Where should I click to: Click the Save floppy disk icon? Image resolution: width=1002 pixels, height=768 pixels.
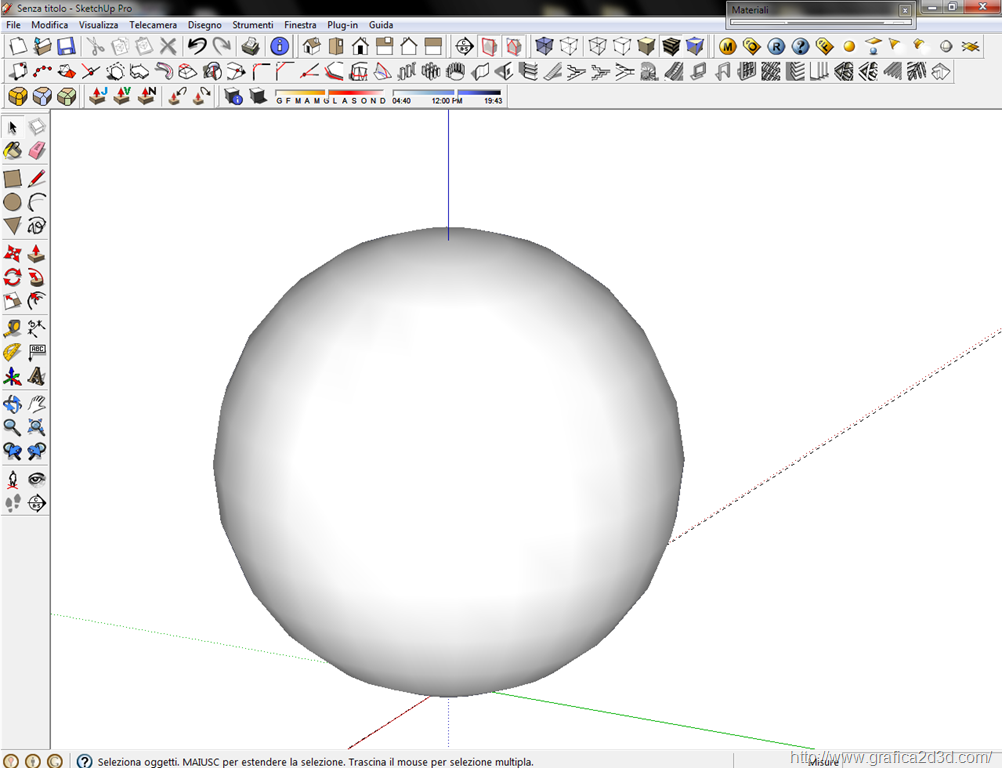click(66, 46)
